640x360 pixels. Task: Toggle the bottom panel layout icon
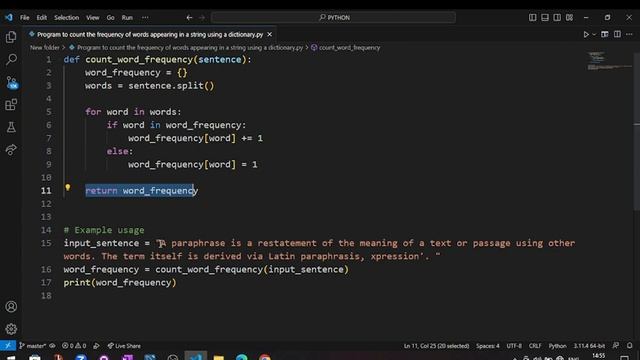pyautogui.click(x=545, y=18)
